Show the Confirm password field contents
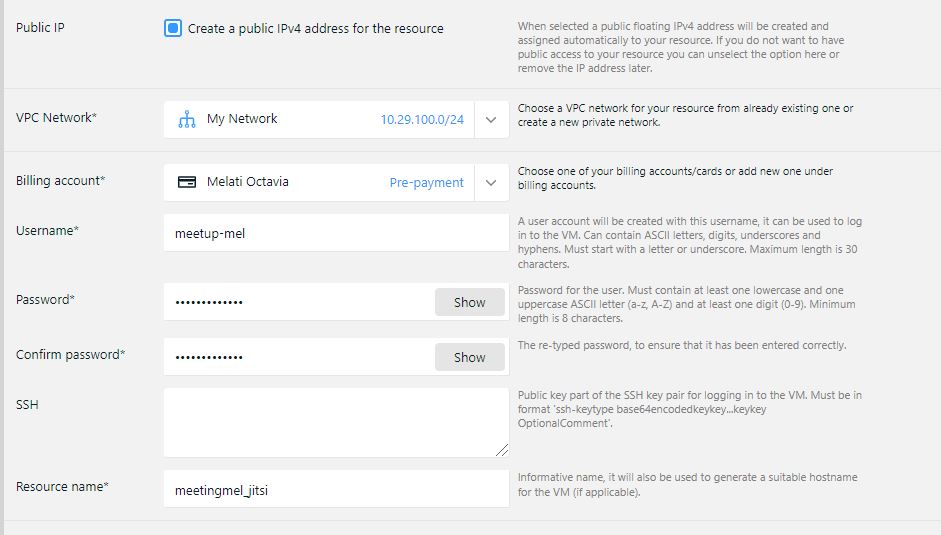The width and height of the screenshot is (941, 535). [x=469, y=357]
